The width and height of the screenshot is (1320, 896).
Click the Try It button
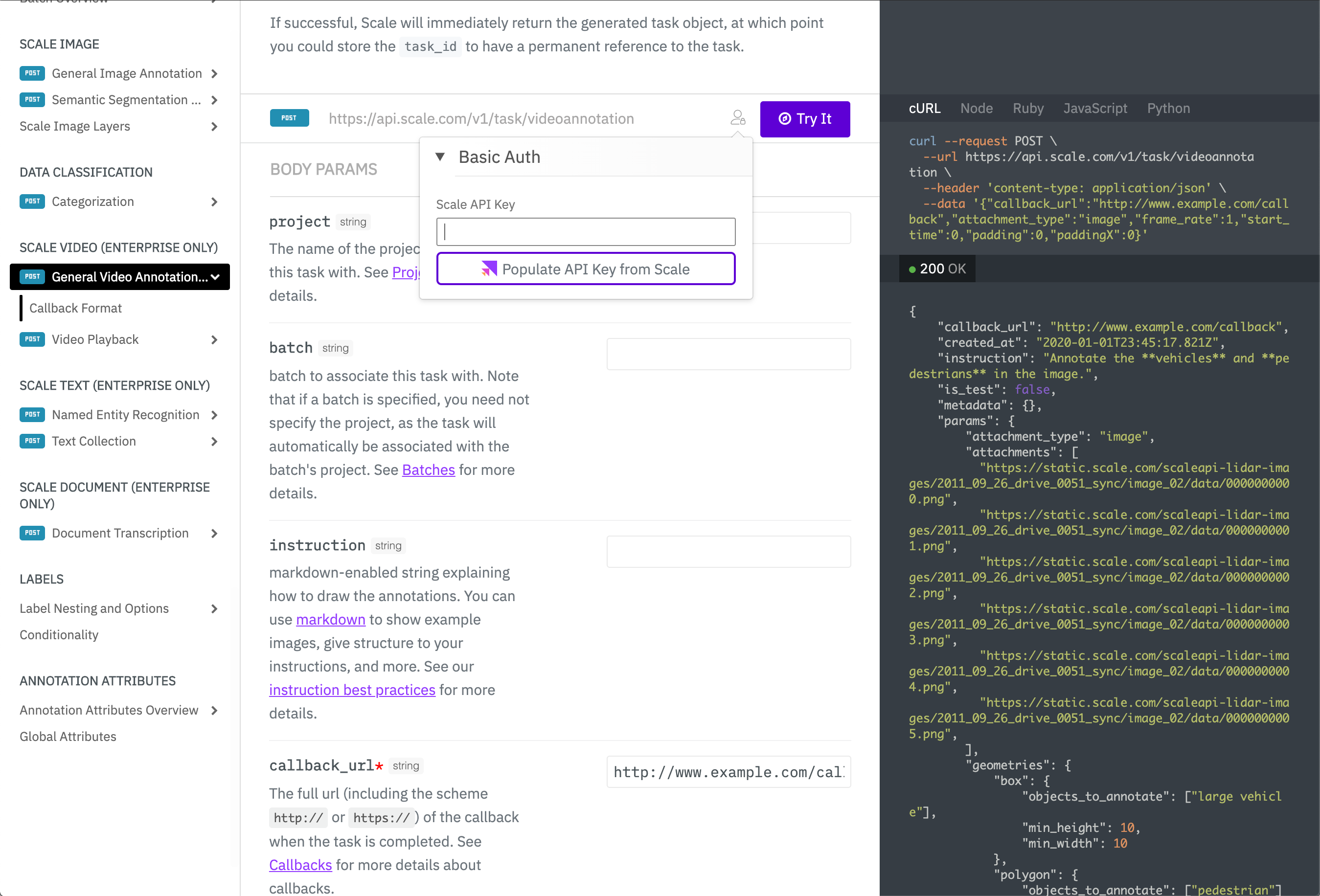click(805, 119)
